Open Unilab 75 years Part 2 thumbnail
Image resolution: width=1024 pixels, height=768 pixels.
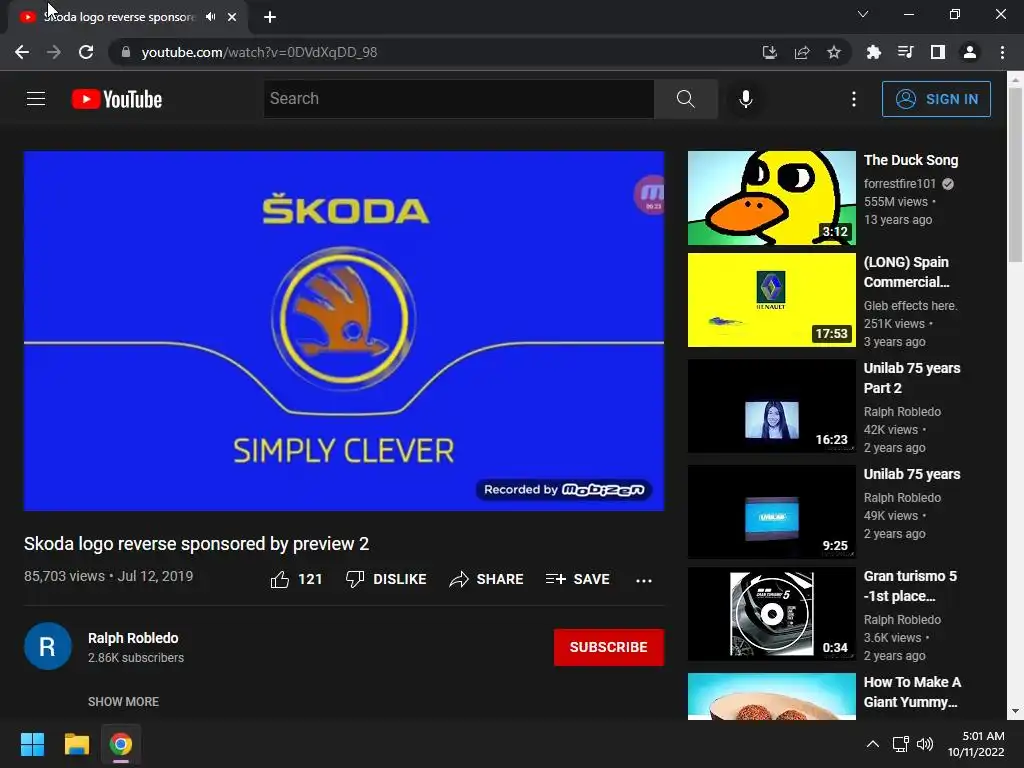pos(772,406)
